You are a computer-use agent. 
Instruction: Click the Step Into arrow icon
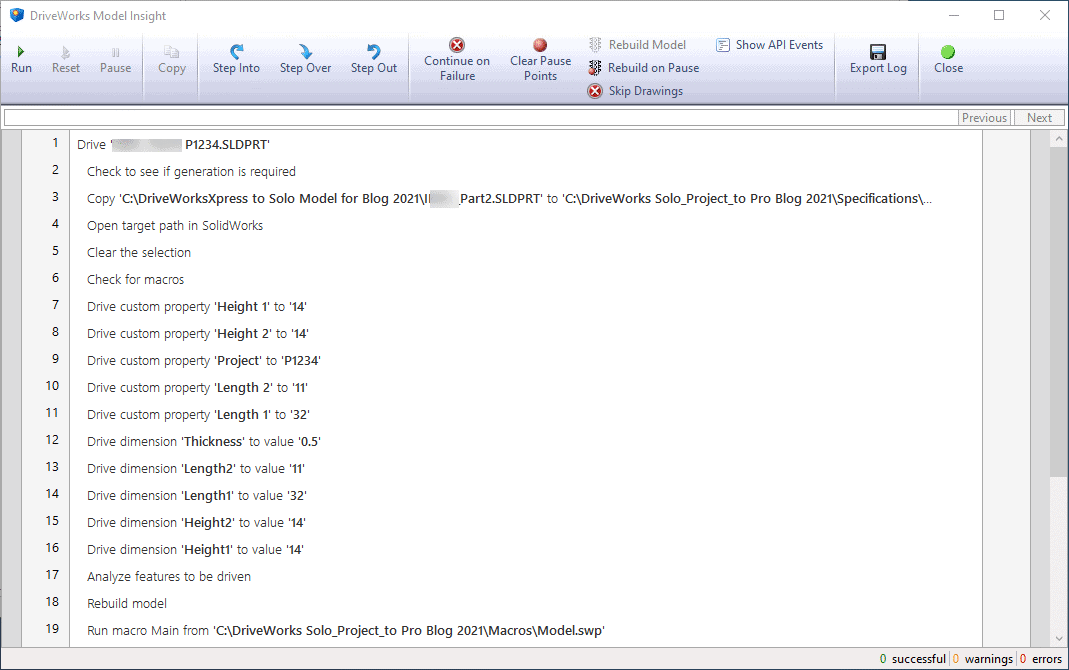[236, 52]
